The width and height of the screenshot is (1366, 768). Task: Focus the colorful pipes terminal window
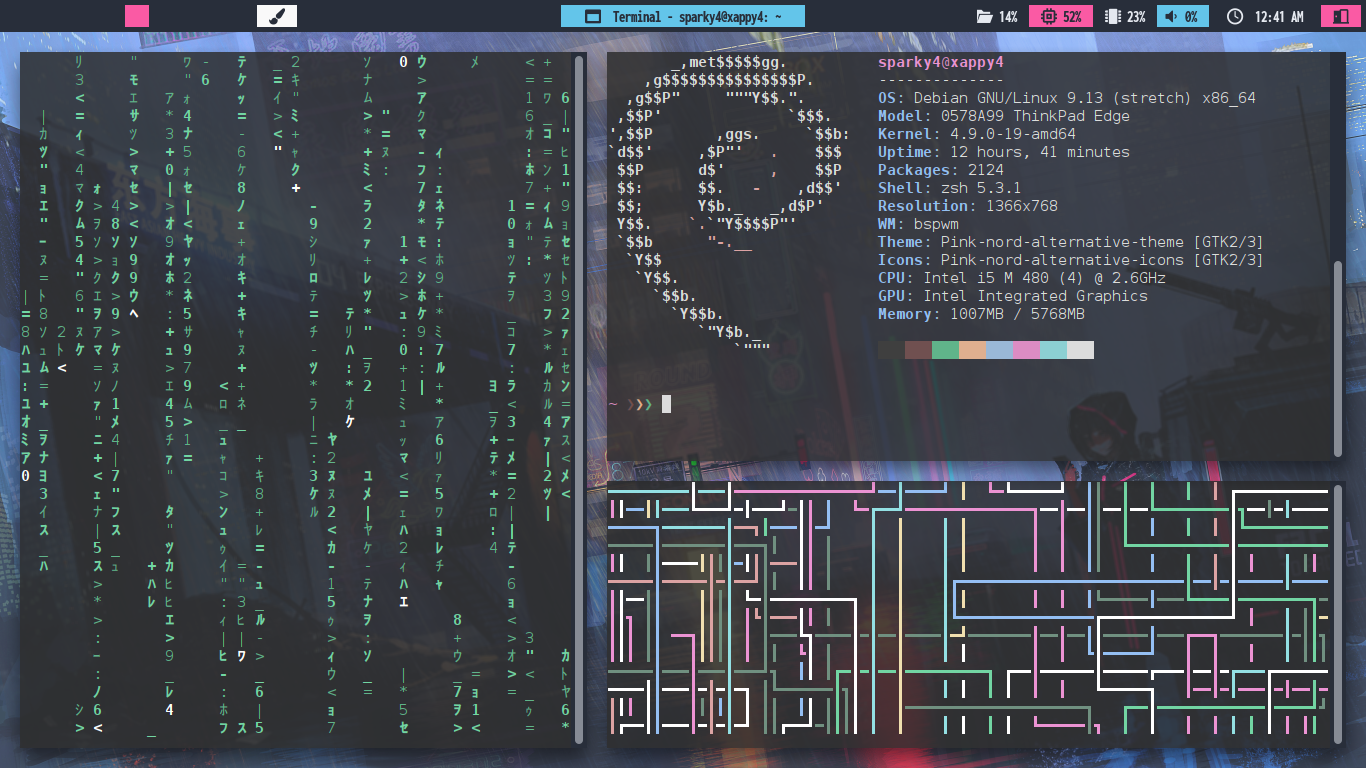tap(968, 612)
